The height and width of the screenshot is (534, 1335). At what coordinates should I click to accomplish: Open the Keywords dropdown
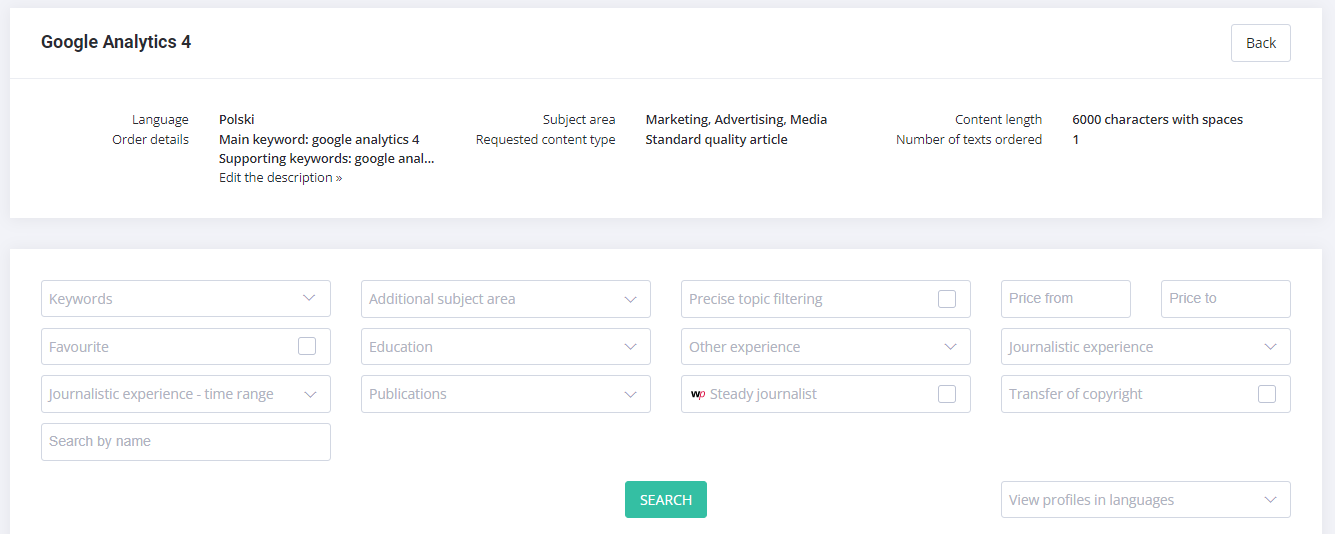(x=186, y=299)
